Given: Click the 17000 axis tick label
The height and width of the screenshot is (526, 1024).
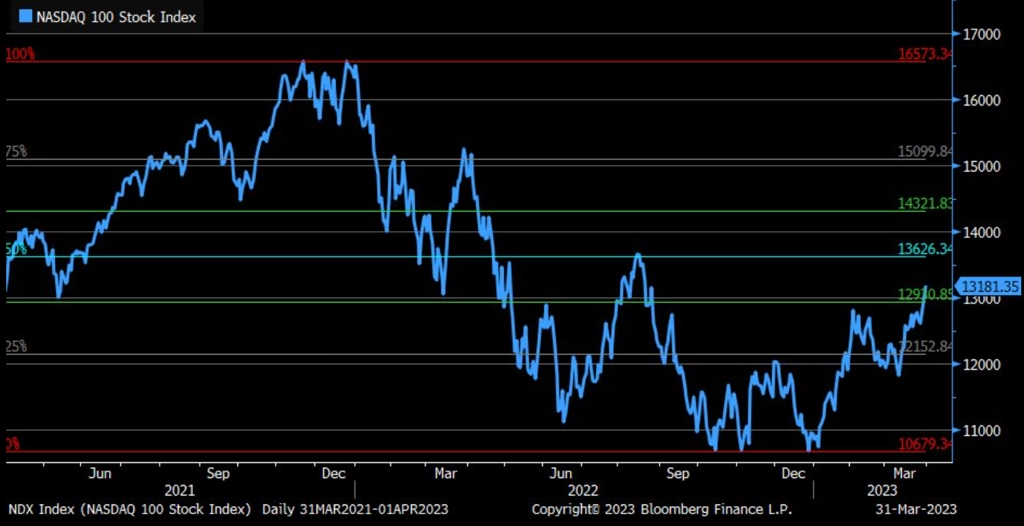Looking at the screenshot, I should click(x=980, y=33).
